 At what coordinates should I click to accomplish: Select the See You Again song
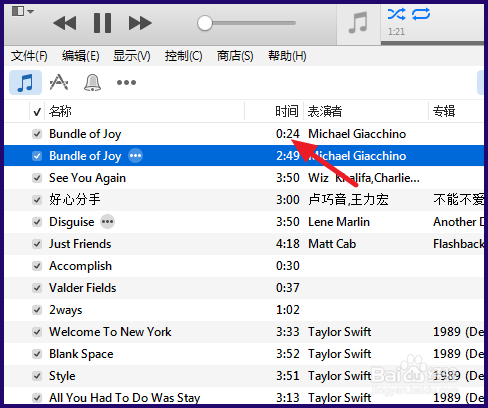tap(87, 178)
